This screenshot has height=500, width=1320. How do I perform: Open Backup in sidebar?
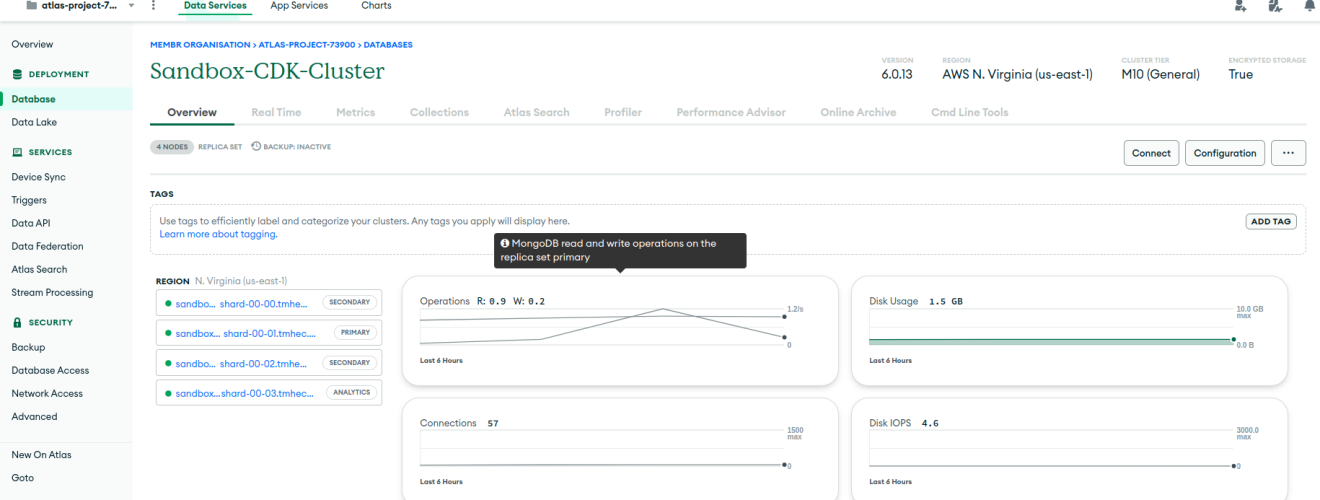coord(28,347)
